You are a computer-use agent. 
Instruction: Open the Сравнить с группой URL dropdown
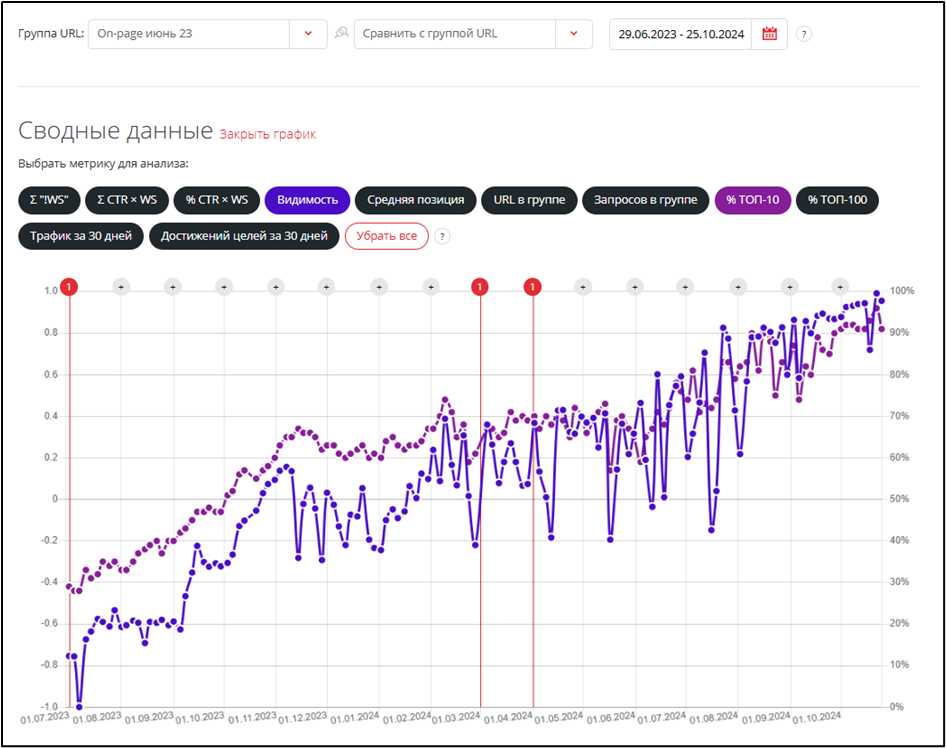[573, 34]
